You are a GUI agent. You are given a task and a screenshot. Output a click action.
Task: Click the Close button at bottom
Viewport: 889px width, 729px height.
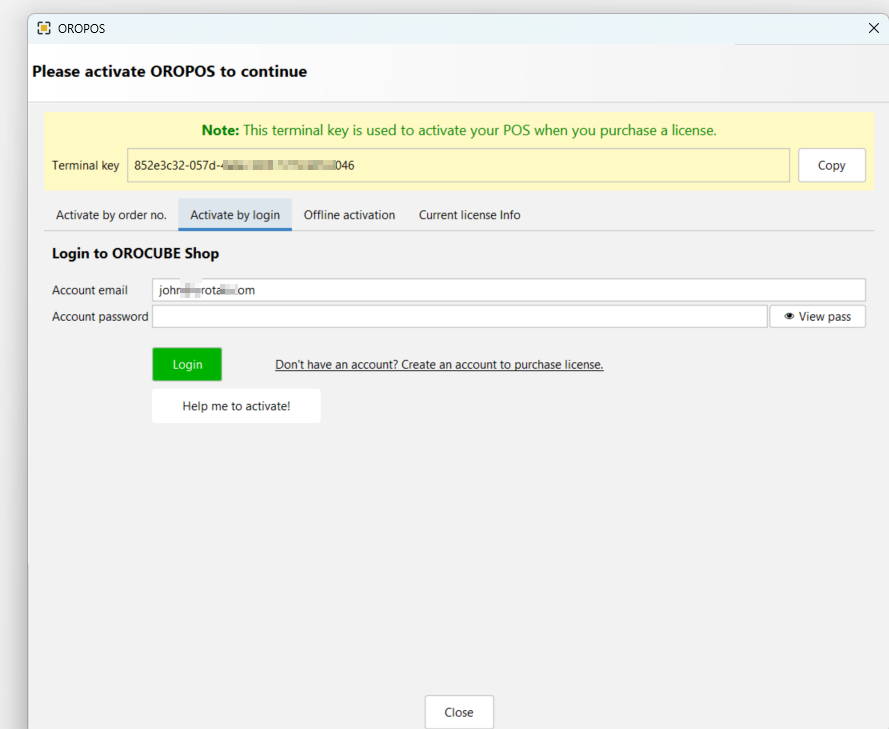coord(459,712)
